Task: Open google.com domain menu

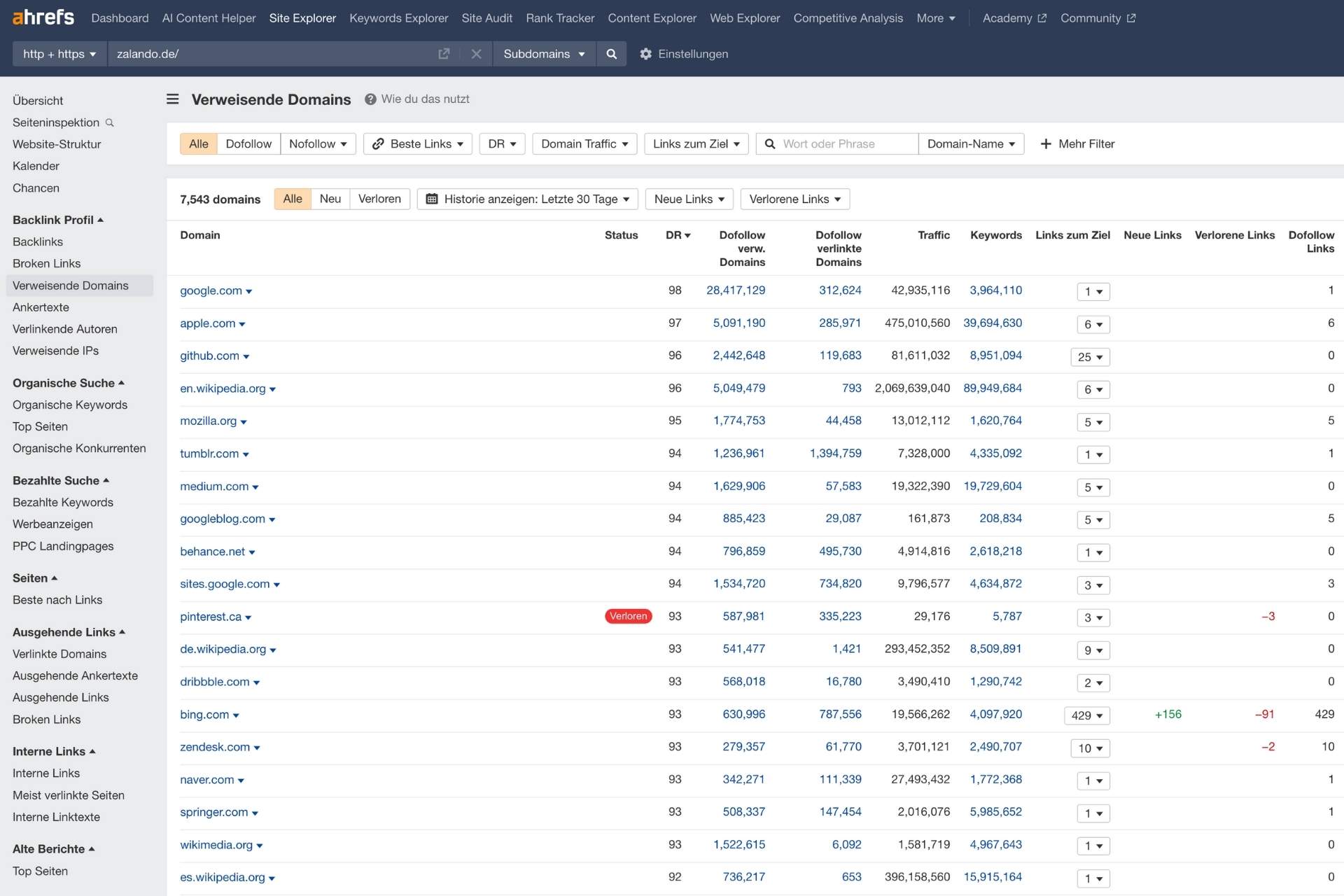Action: [248, 291]
